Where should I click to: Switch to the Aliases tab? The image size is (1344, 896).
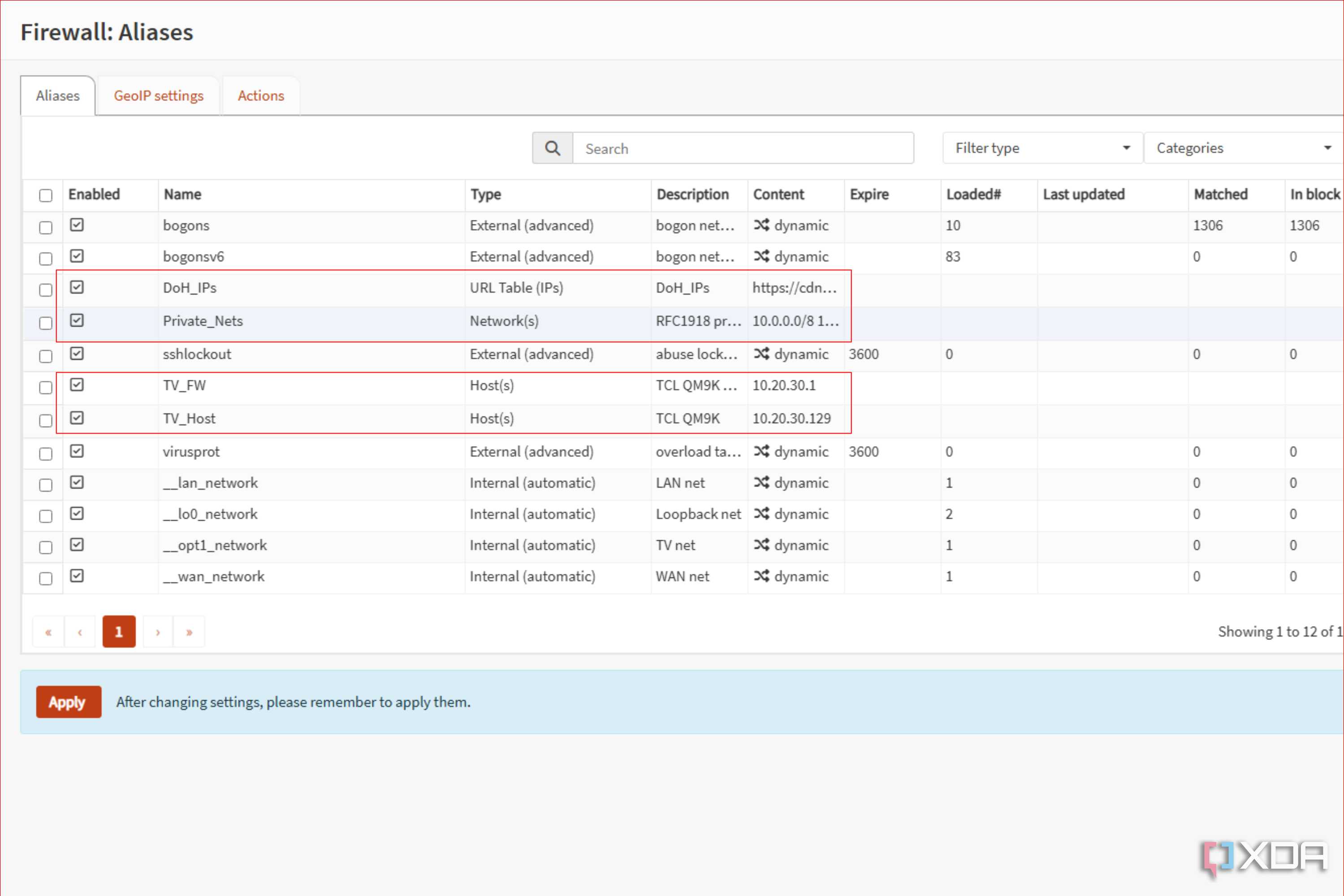coord(58,95)
